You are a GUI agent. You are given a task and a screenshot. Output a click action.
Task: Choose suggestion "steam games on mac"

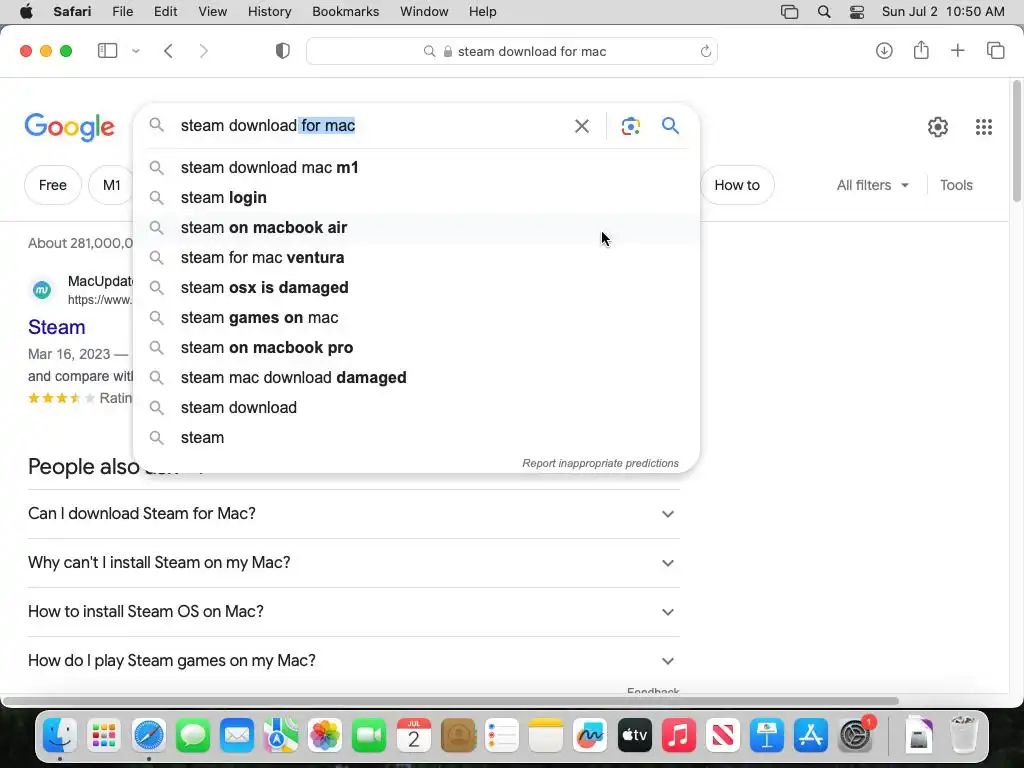[416, 318]
